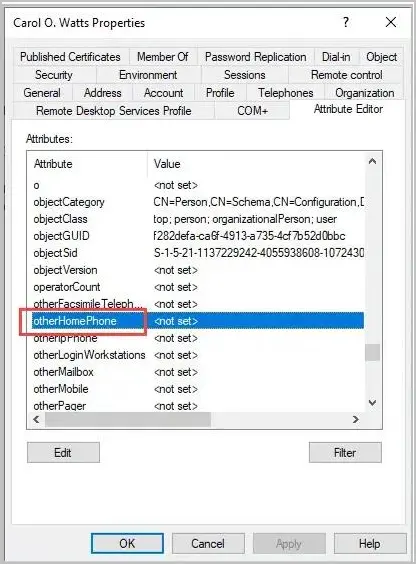Click the OK button
Viewport: 416px width, 564px height.
coord(127,543)
